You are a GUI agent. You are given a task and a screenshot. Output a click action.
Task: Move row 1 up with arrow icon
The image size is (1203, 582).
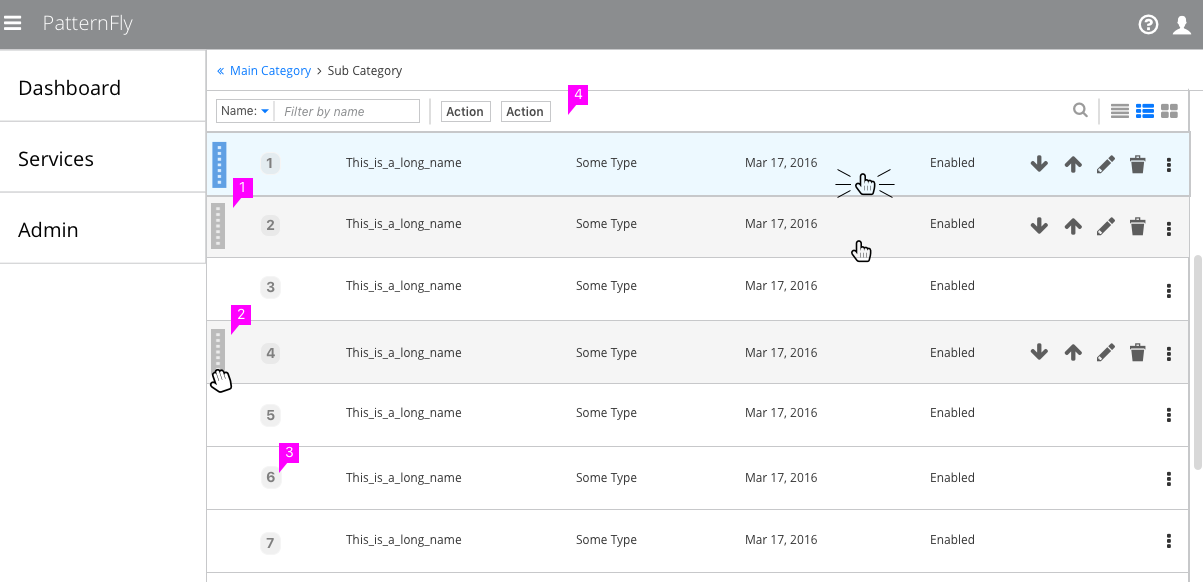pos(1073,165)
